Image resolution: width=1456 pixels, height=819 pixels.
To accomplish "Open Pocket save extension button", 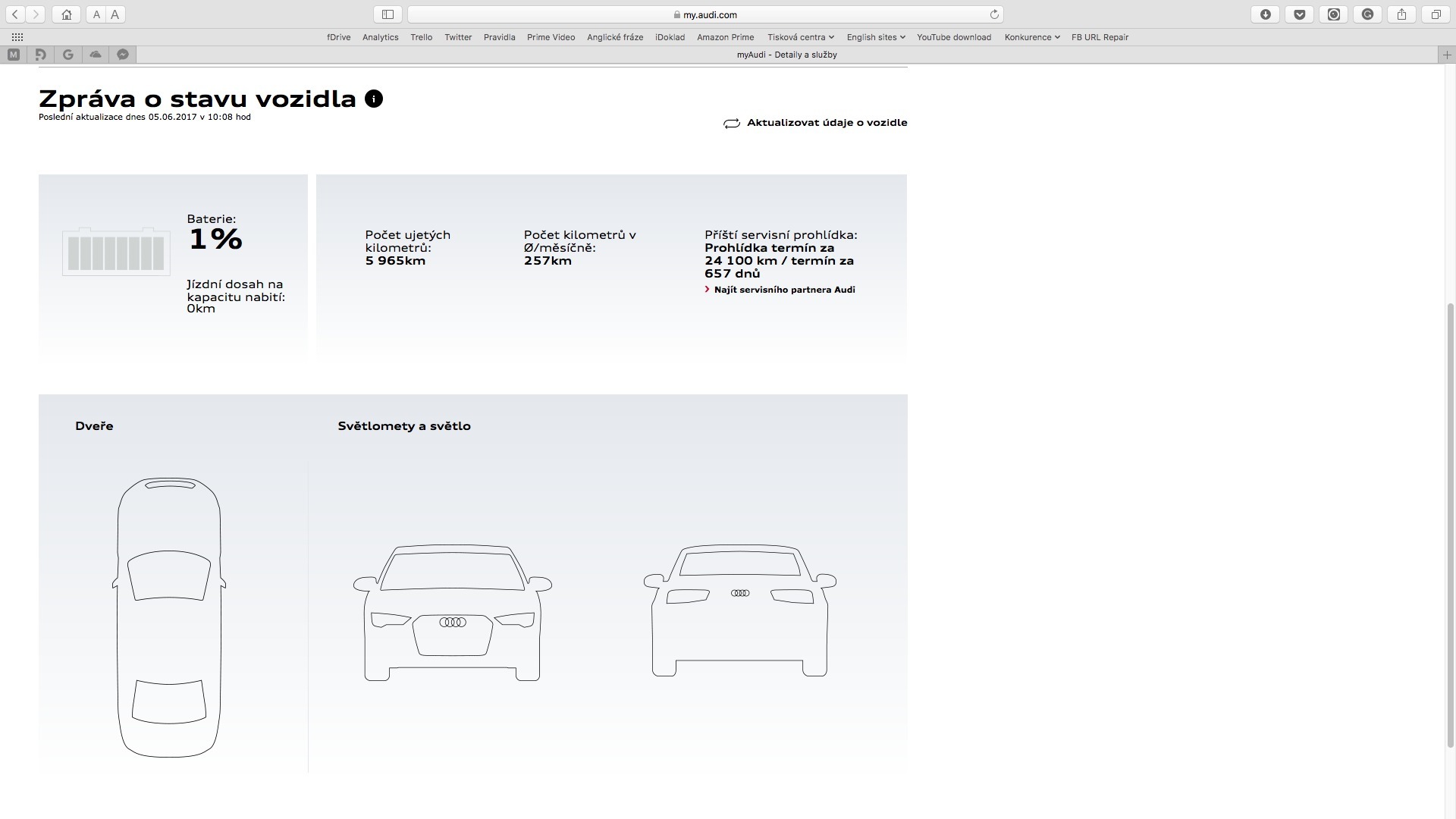I will point(1299,14).
